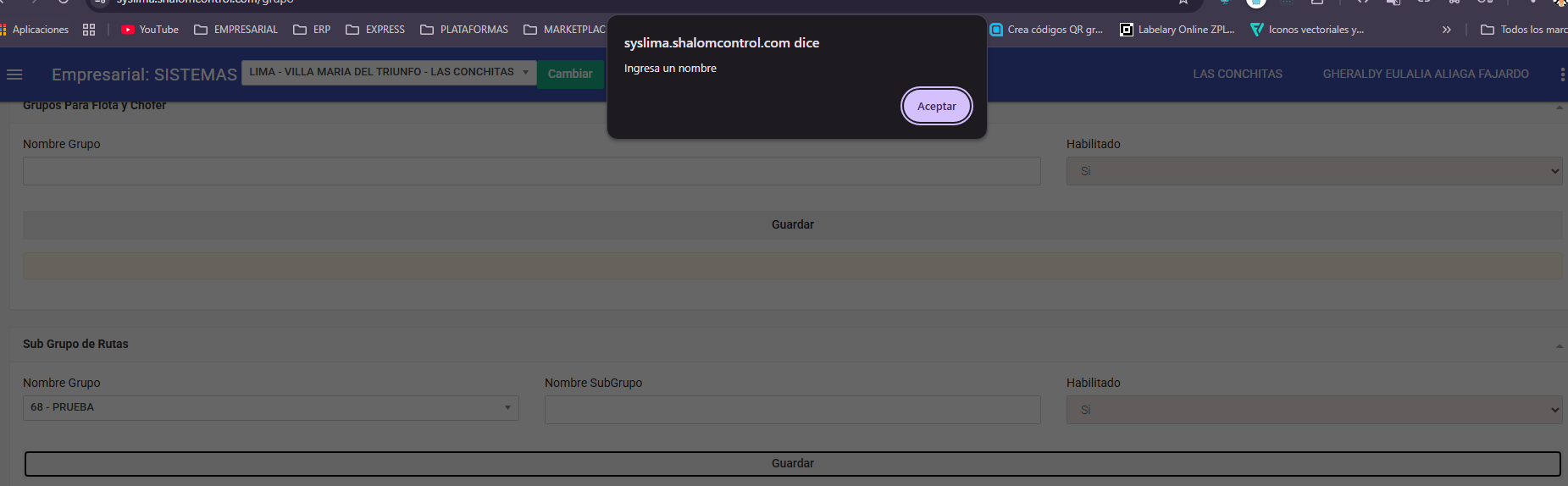This screenshot has height=486, width=1568.
Task: Open the Aplicaciones apps shortcut
Action: (x=34, y=30)
